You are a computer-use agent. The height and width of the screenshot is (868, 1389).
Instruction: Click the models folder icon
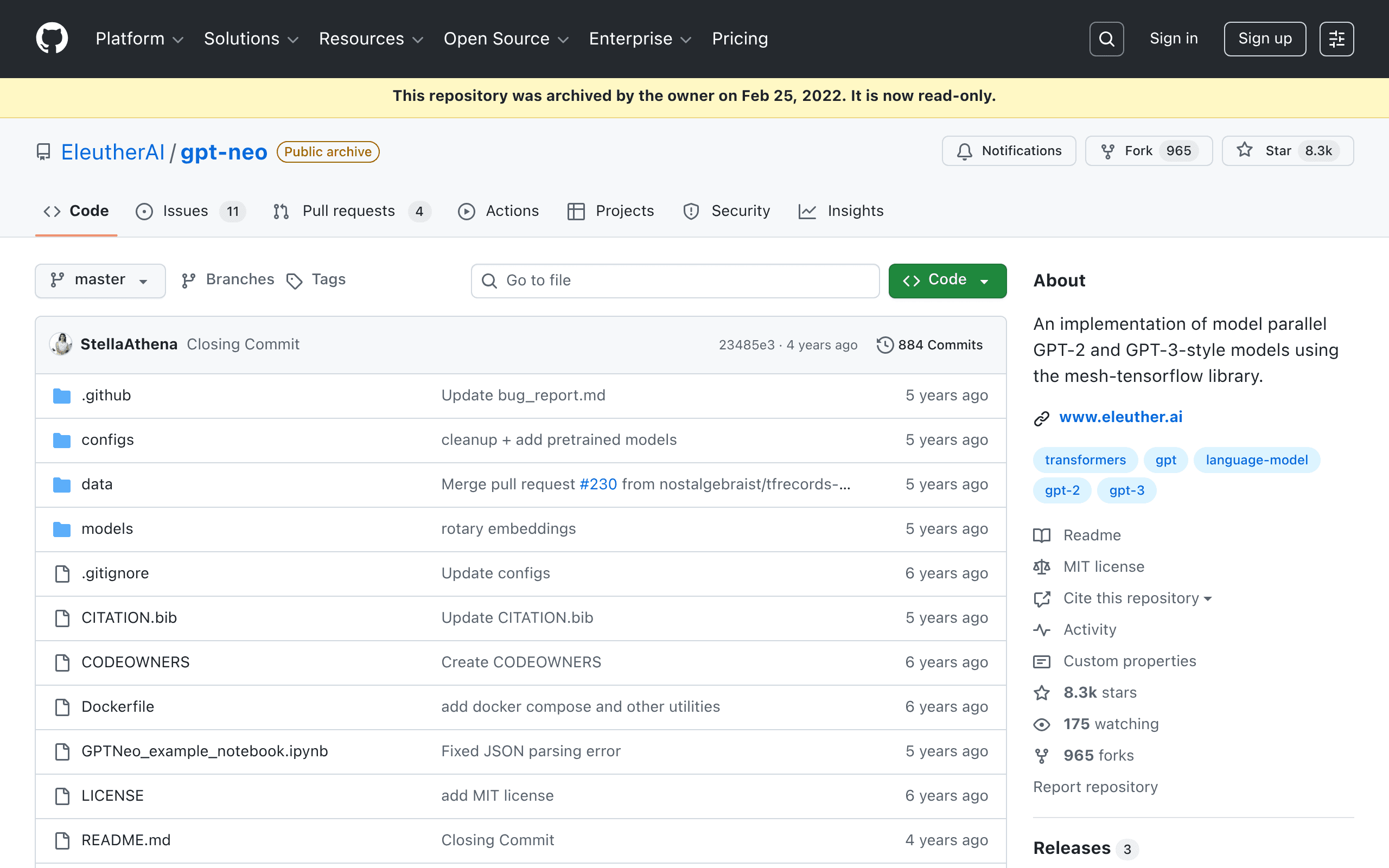(x=62, y=529)
